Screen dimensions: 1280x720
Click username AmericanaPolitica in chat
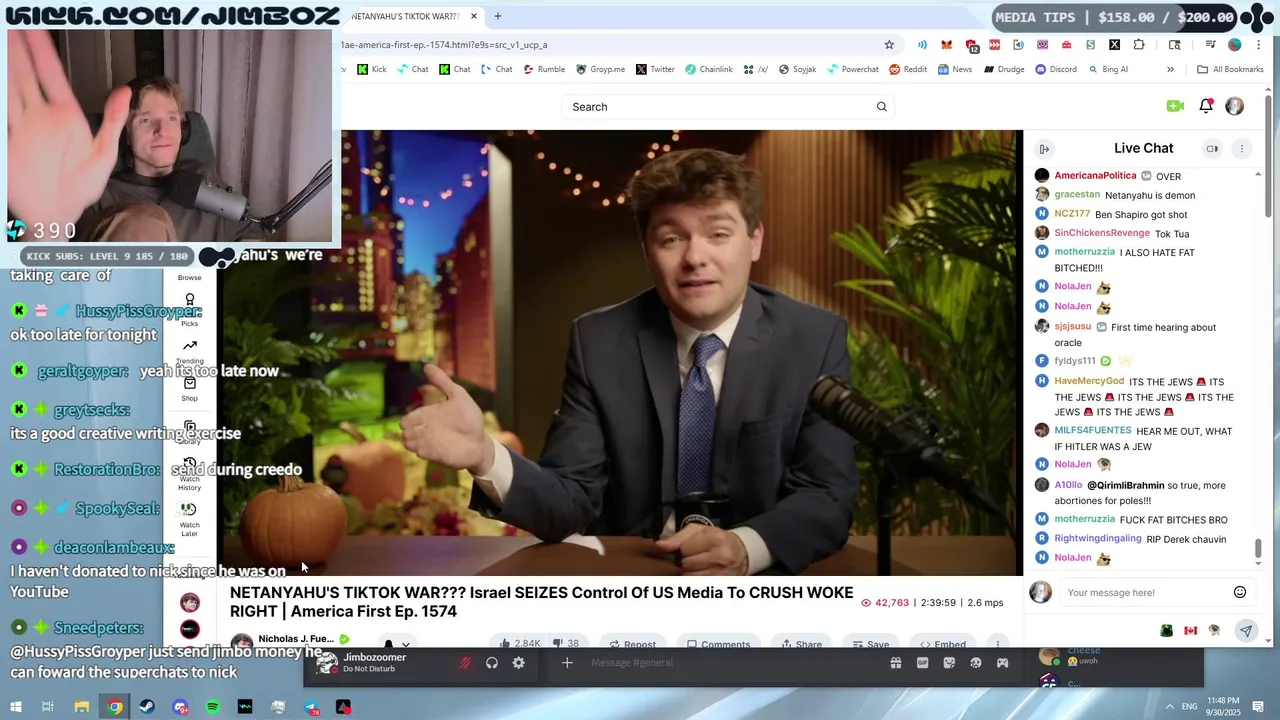click(1095, 176)
